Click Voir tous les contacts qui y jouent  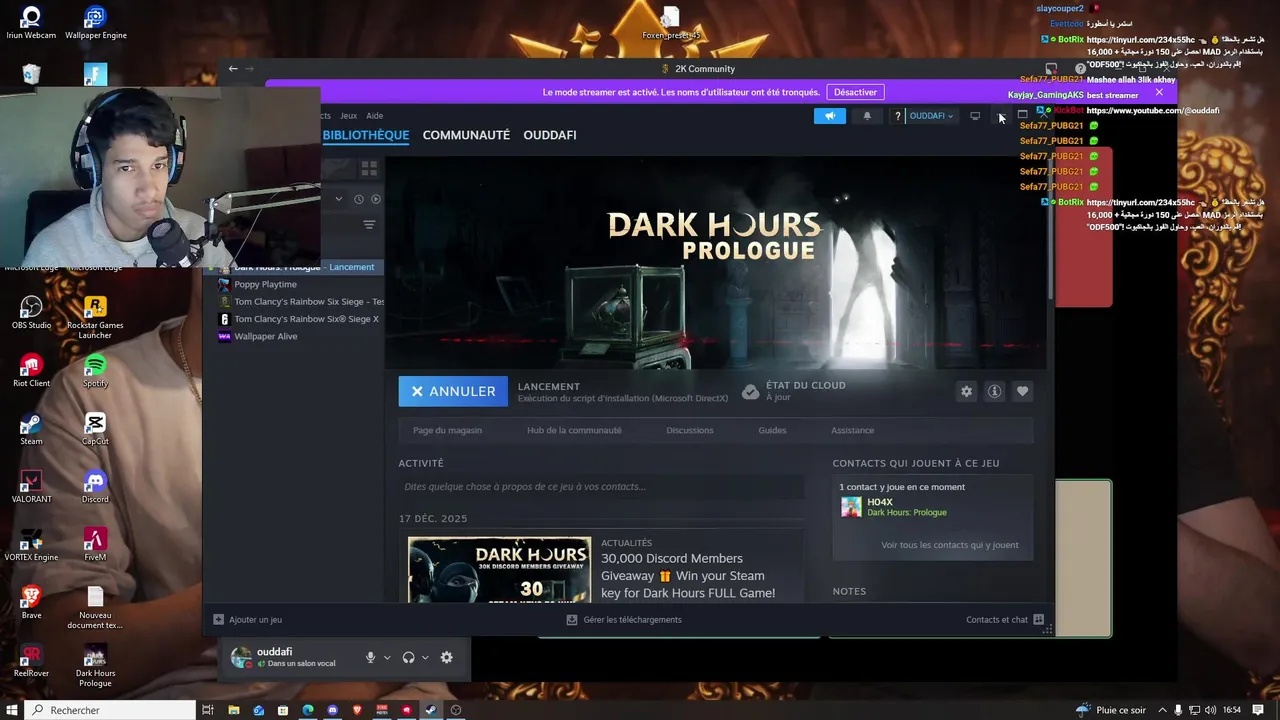click(950, 545)
